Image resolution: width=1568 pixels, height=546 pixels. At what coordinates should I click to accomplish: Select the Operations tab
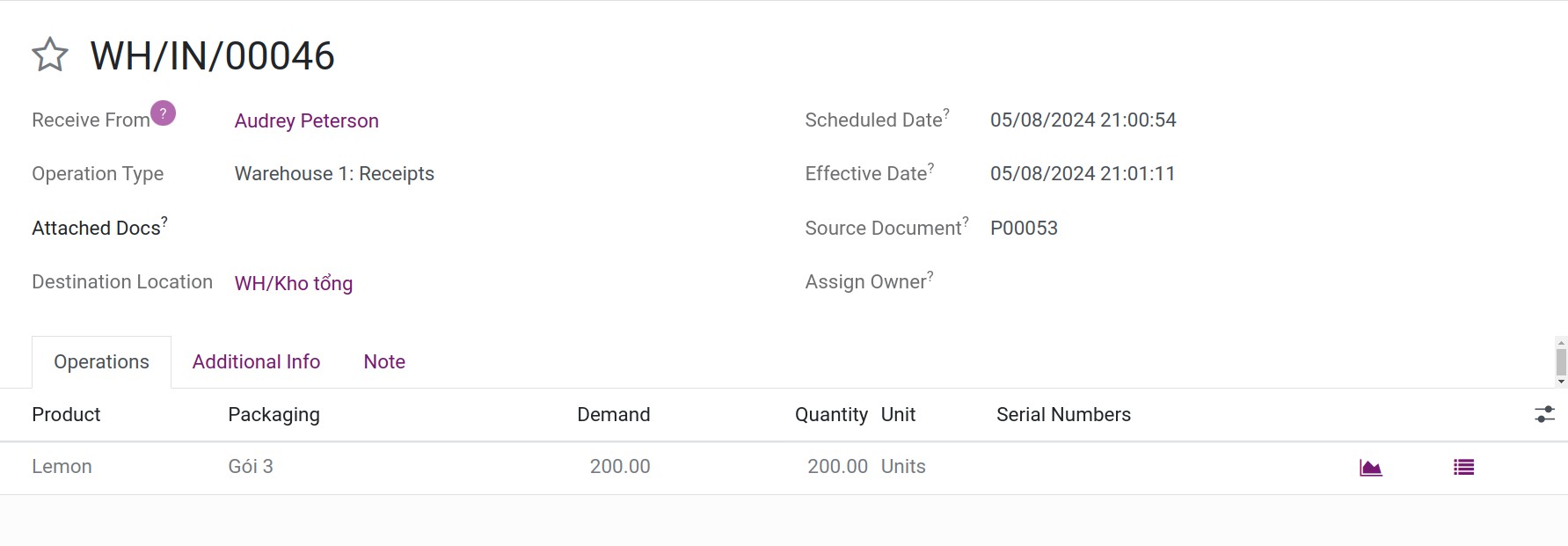click(101, 362)
